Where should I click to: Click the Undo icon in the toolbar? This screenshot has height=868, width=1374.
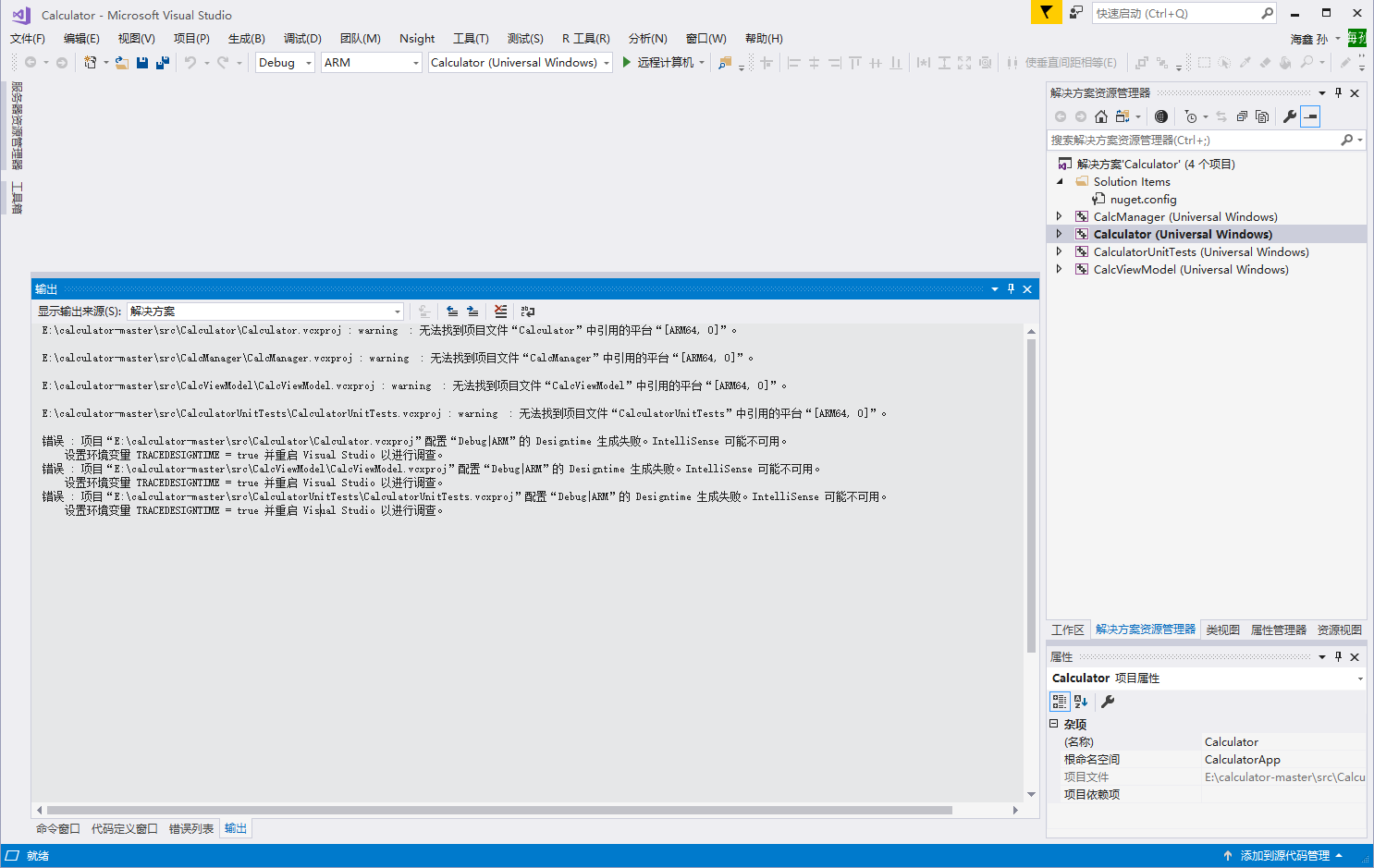[191, 62]
